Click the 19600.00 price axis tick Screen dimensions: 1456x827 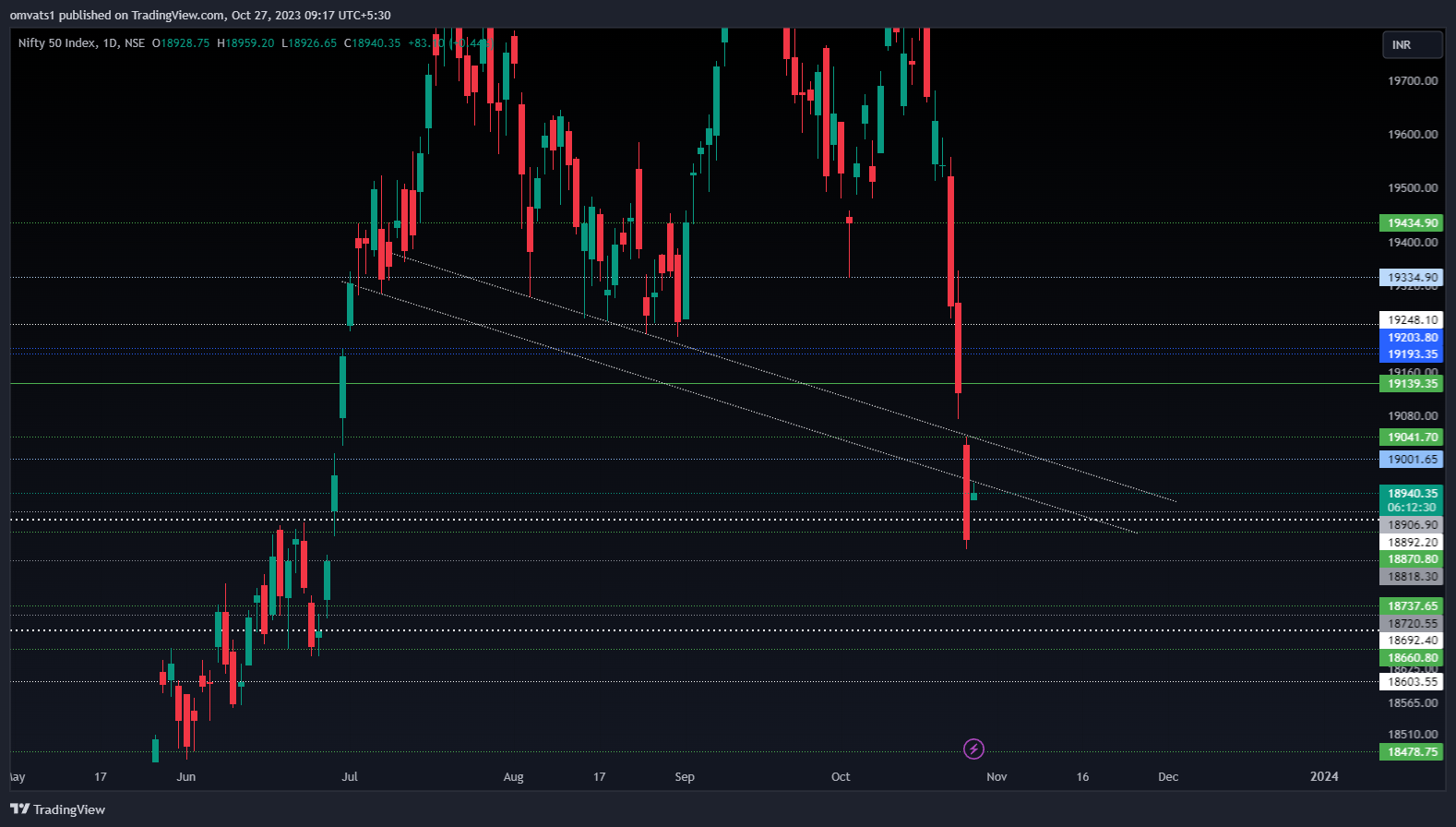point(1413,134)
